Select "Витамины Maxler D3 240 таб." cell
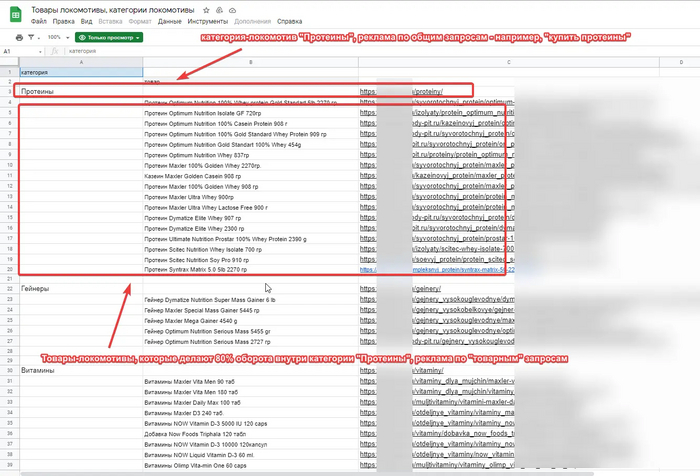 point(250,413)
